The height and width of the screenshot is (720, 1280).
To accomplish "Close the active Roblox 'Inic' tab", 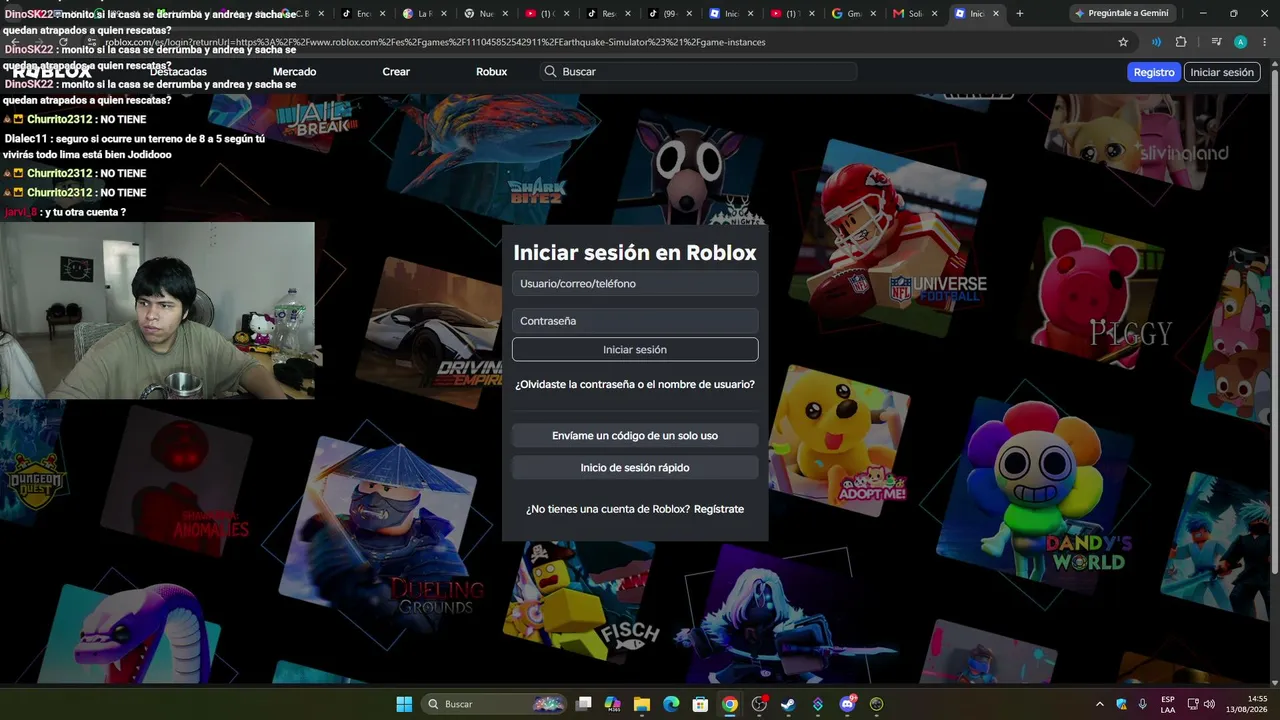I will 995,14.
